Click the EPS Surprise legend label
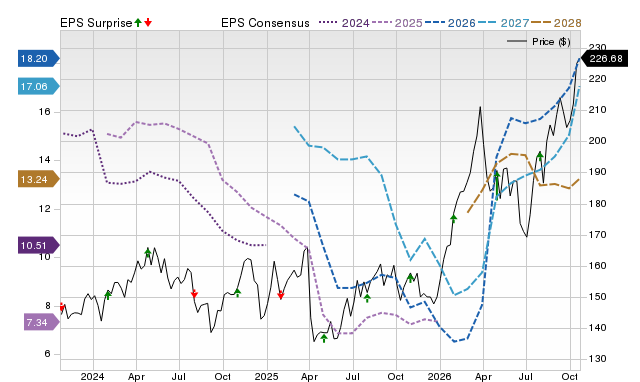The height and width of the screenshot is (382, 640). click(x=96, y=23)
